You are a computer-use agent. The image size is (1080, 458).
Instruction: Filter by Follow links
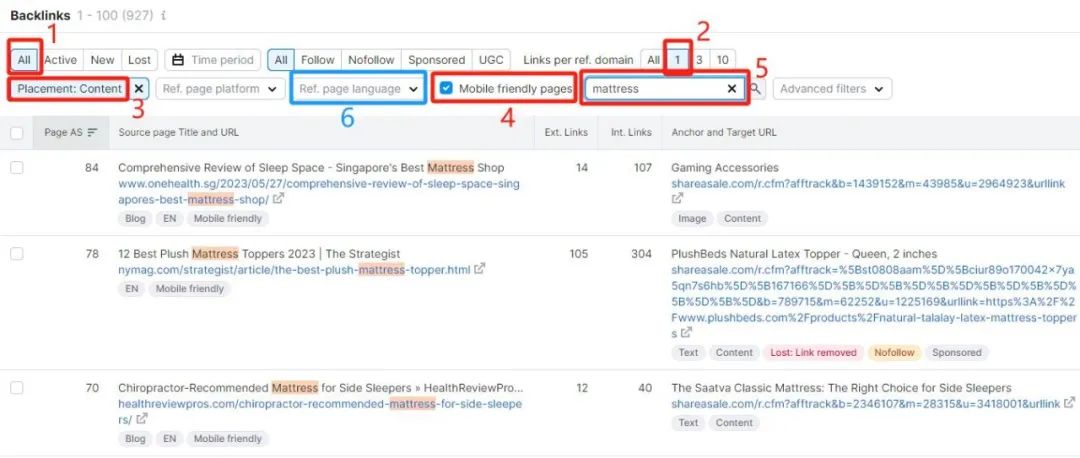318,60
